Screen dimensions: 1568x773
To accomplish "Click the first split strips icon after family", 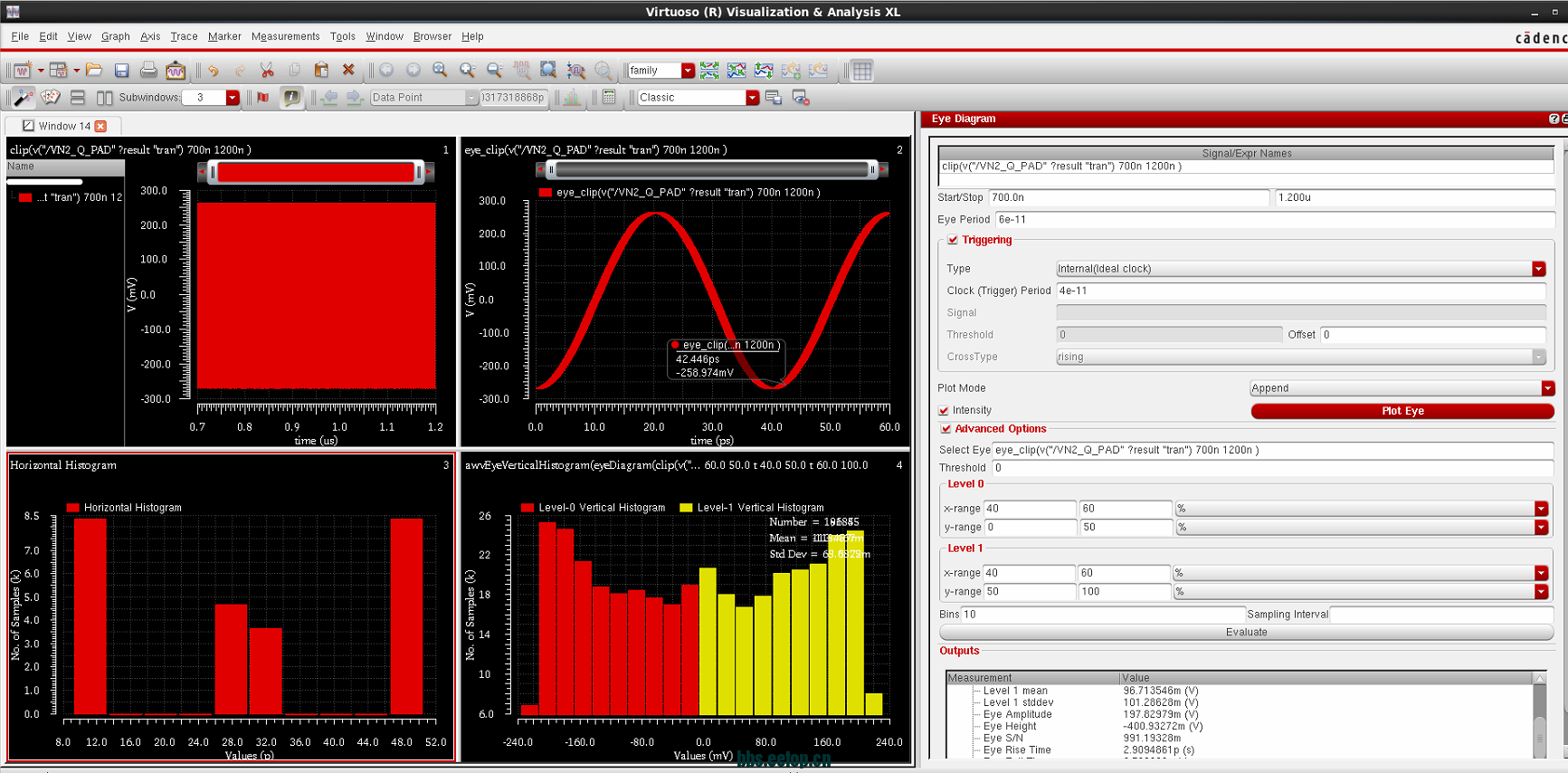I will pyautogui.click(x=709, y=70).
